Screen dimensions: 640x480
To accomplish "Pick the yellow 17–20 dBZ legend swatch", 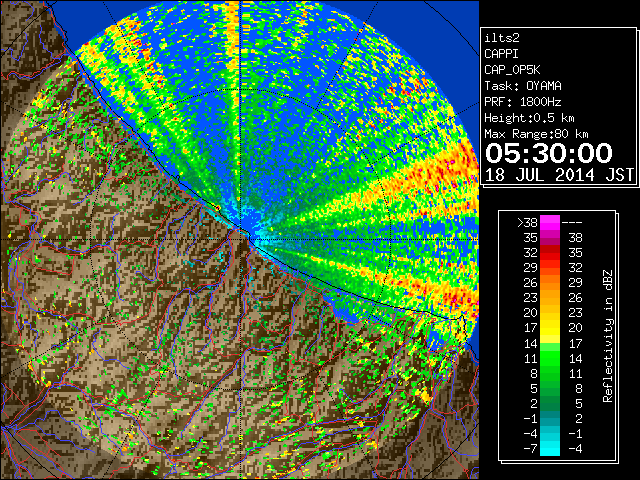I will click(550, 328).
